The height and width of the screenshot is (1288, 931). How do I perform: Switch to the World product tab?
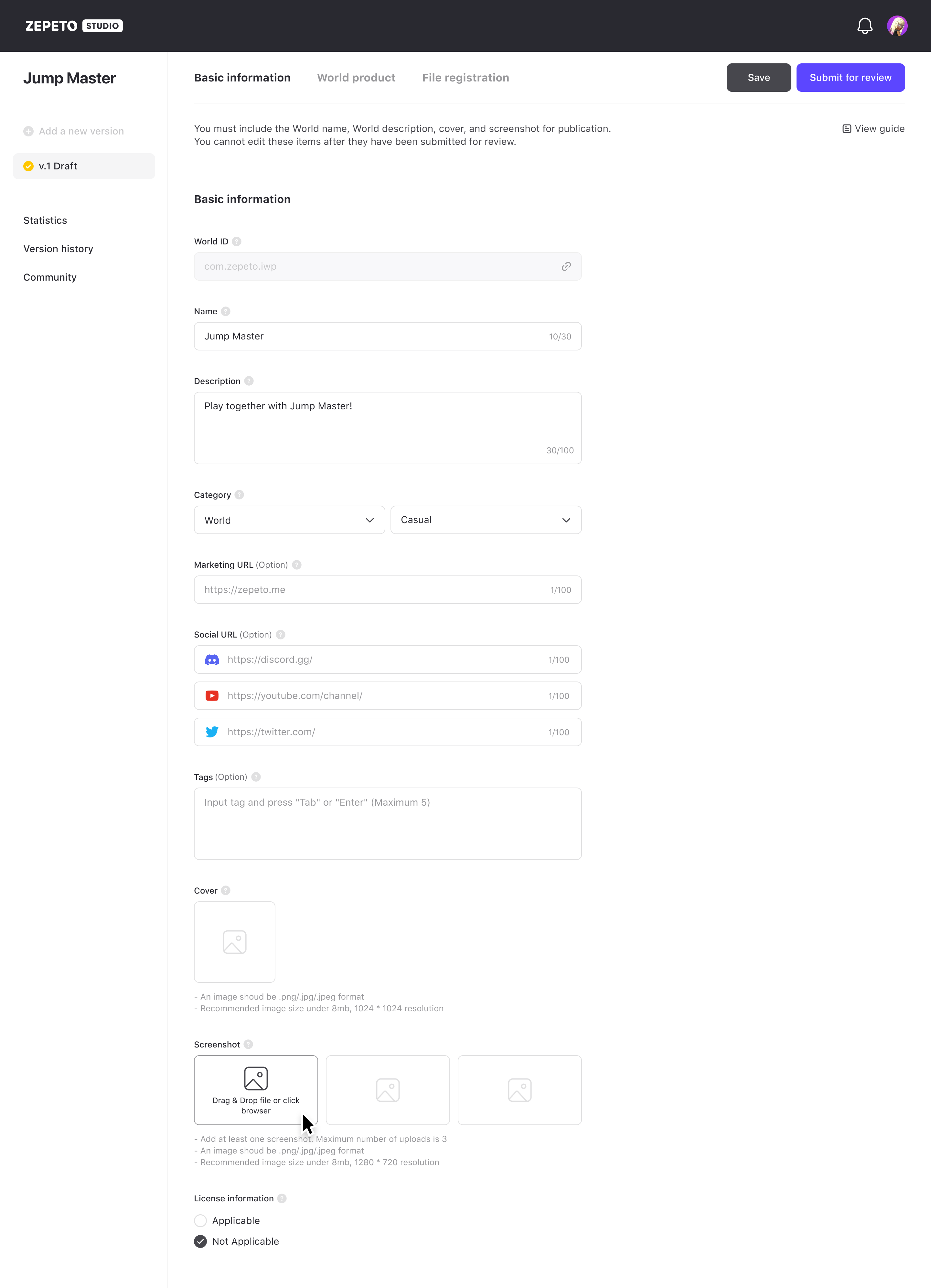pyautogui.click(x=356, y=78)
